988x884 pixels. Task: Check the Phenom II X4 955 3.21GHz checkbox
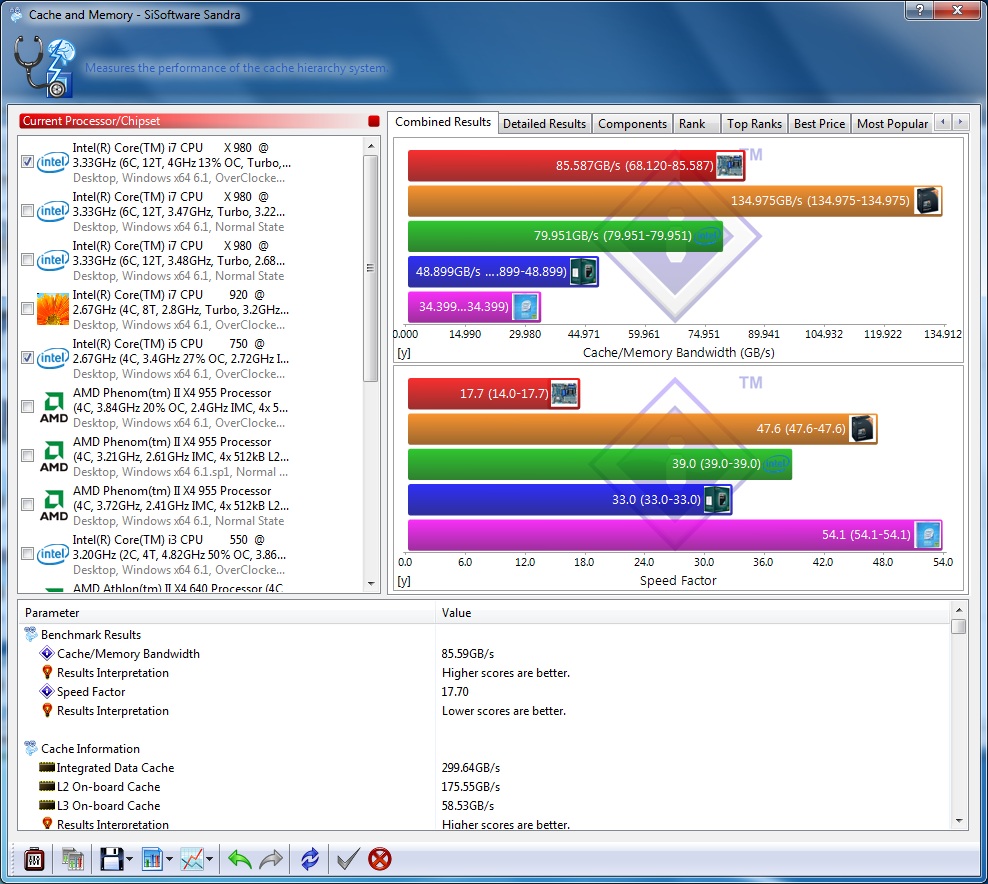pyautogui.click(x=27, y=456)
